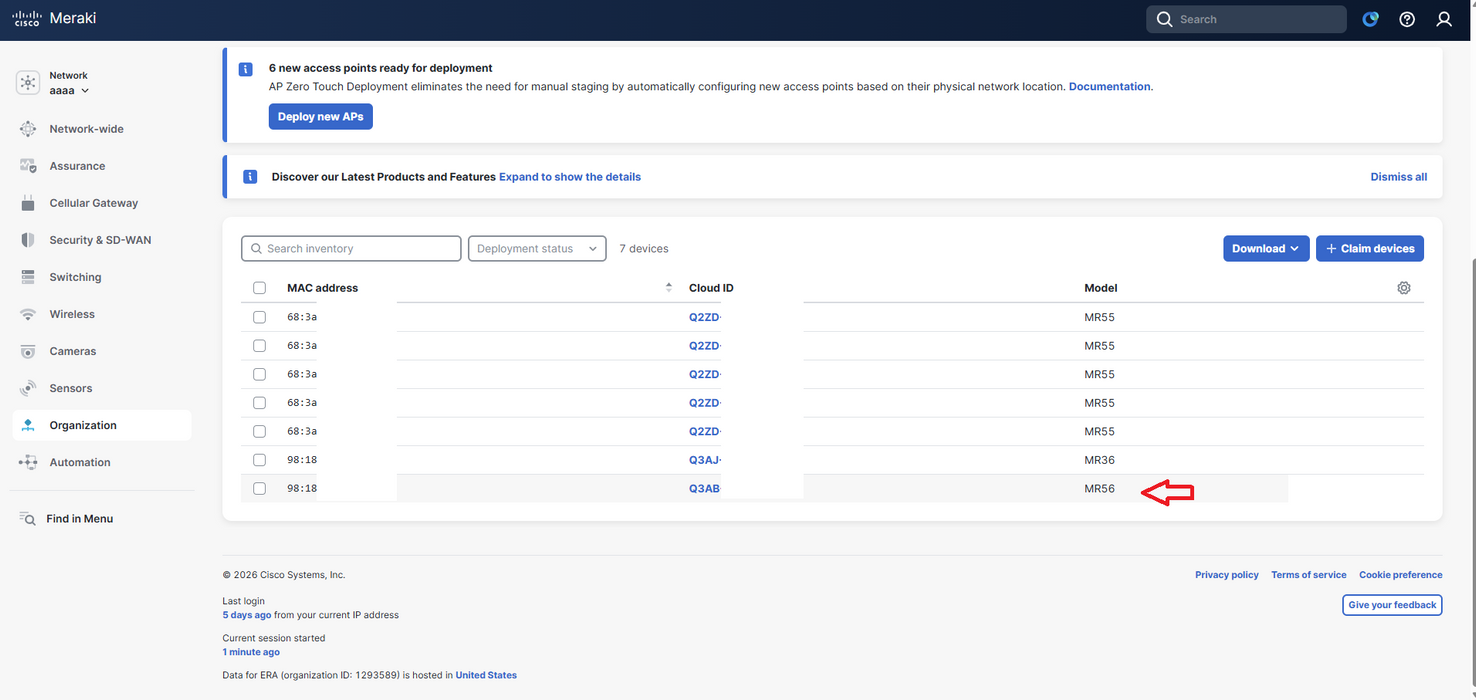
Task: Click info icon on Latest Products banner
Action: tap(251, 177)
